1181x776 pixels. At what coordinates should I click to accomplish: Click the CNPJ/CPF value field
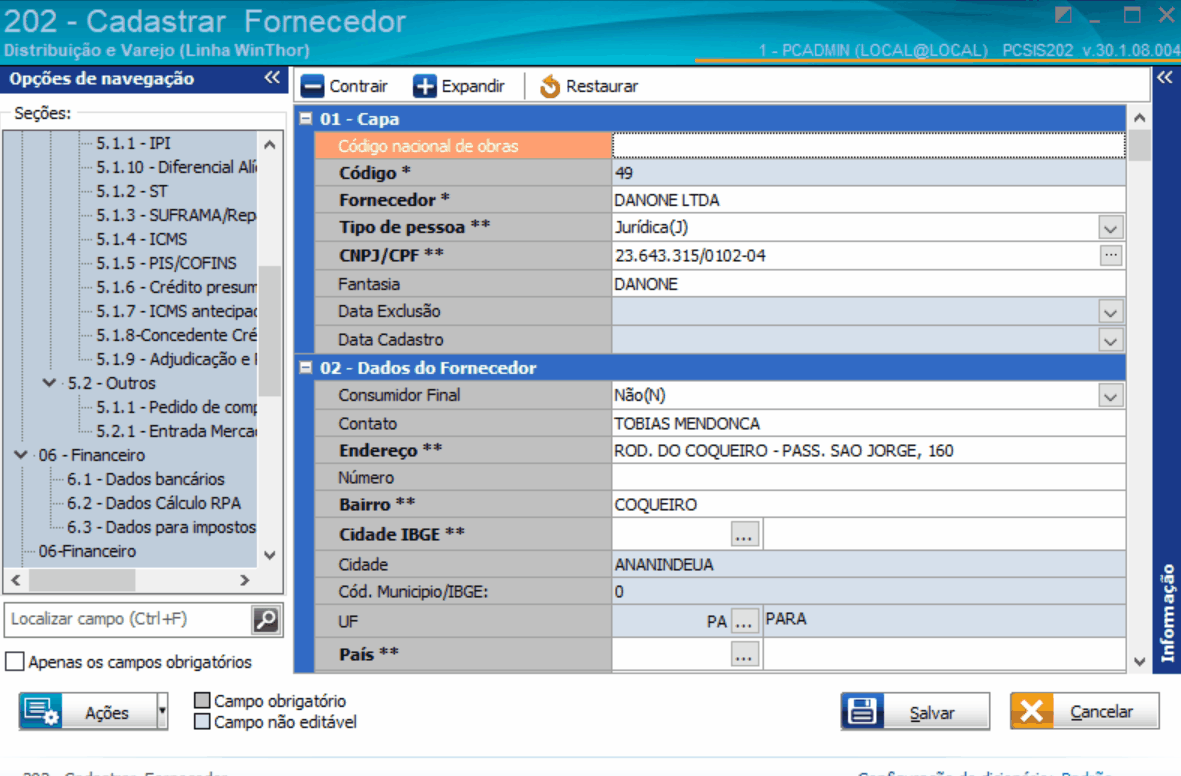(855, 255)
